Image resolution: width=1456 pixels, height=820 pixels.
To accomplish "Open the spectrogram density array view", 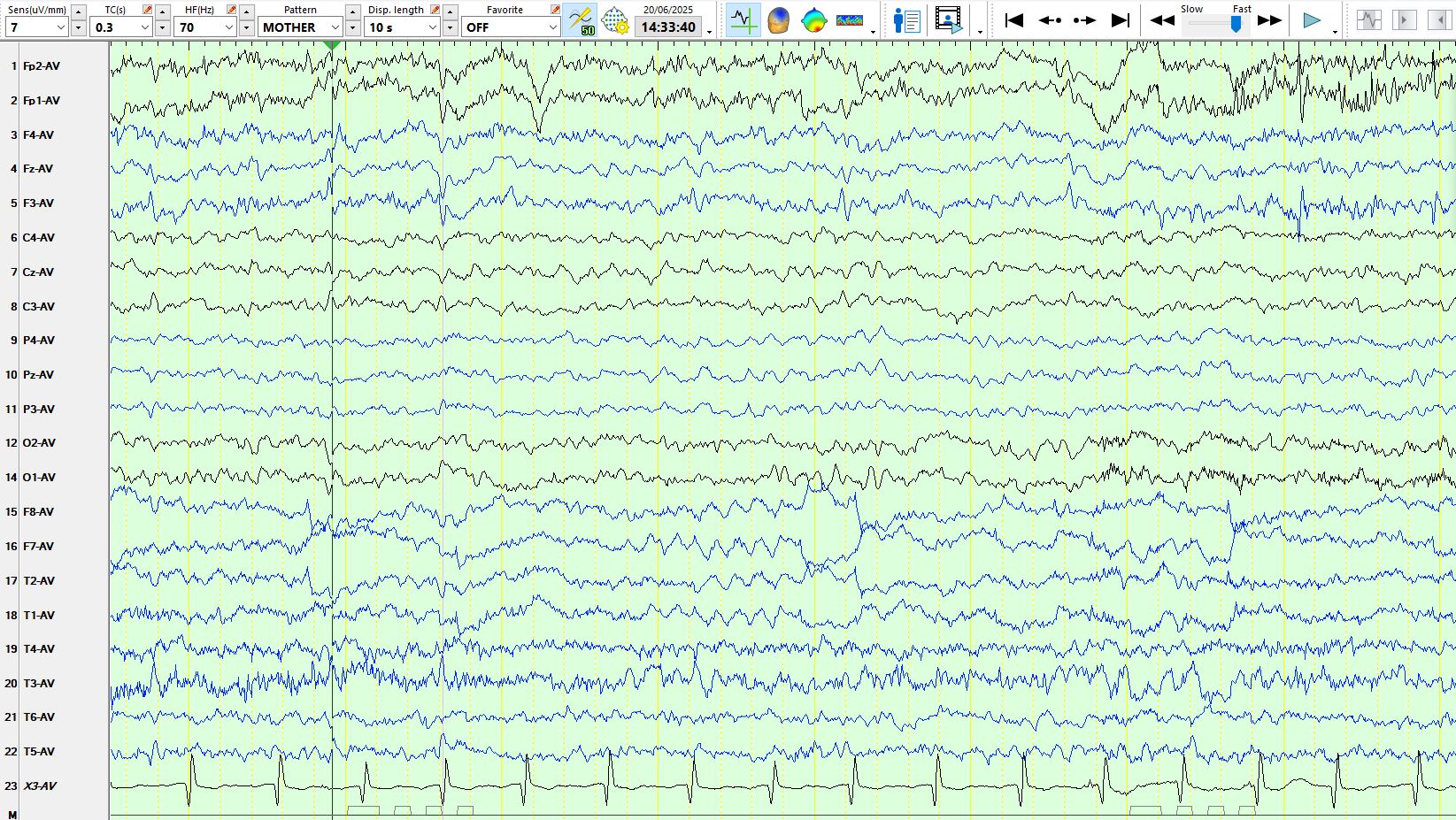I will point(849,19).
